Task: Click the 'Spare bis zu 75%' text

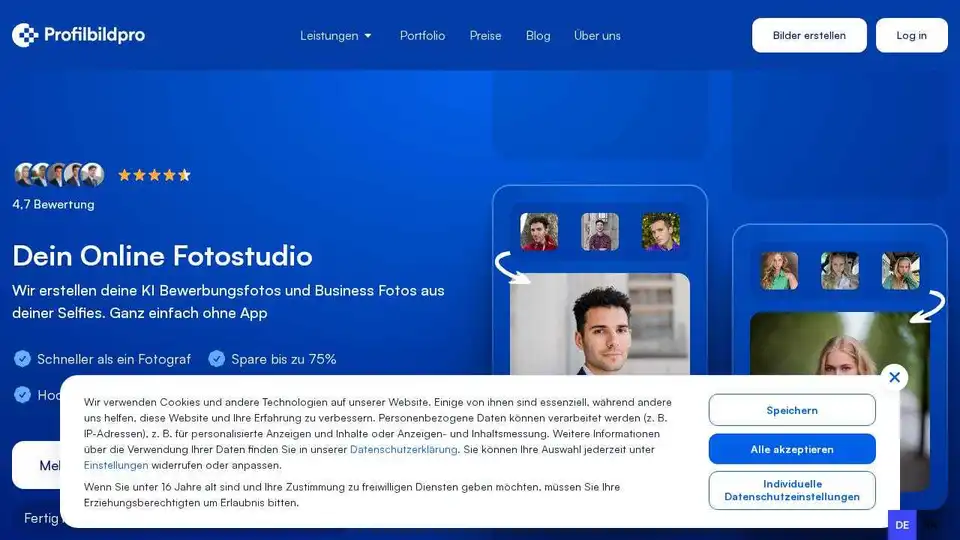Action: pyautogui.click(x=283, y=359)
